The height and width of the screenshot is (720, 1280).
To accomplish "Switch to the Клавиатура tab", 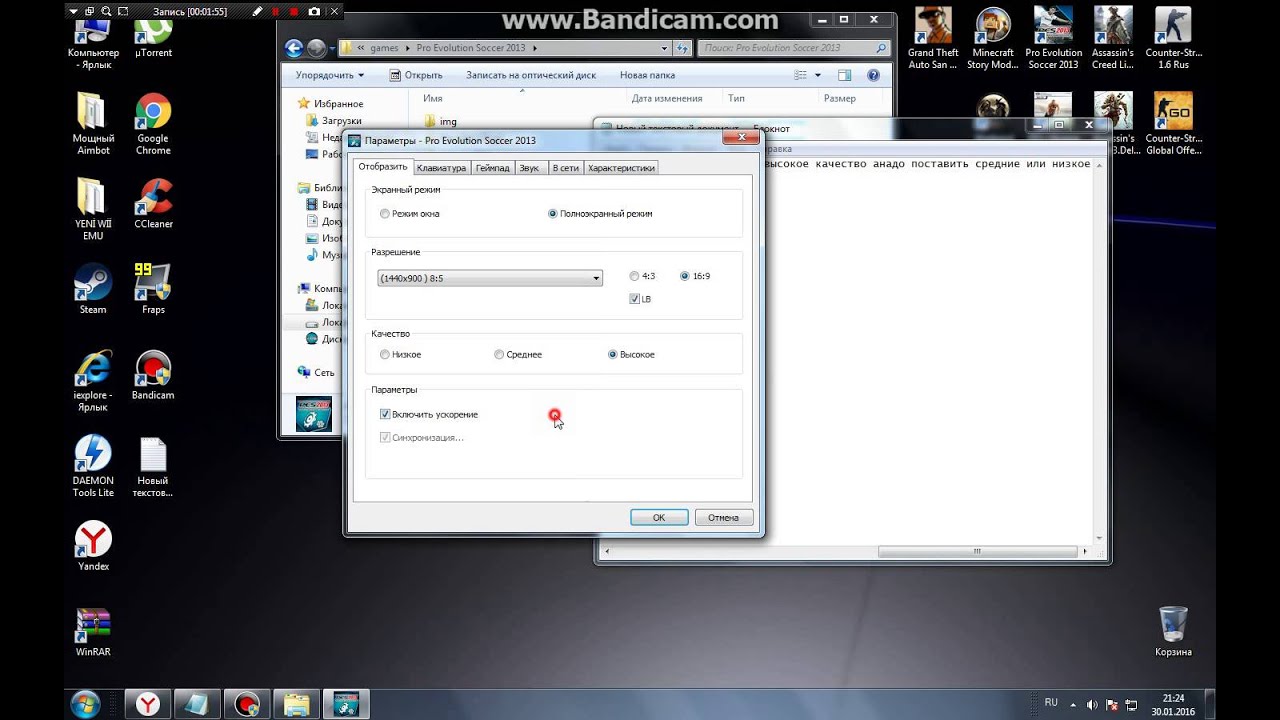I will pyautogui.click(x=441, y=168).
